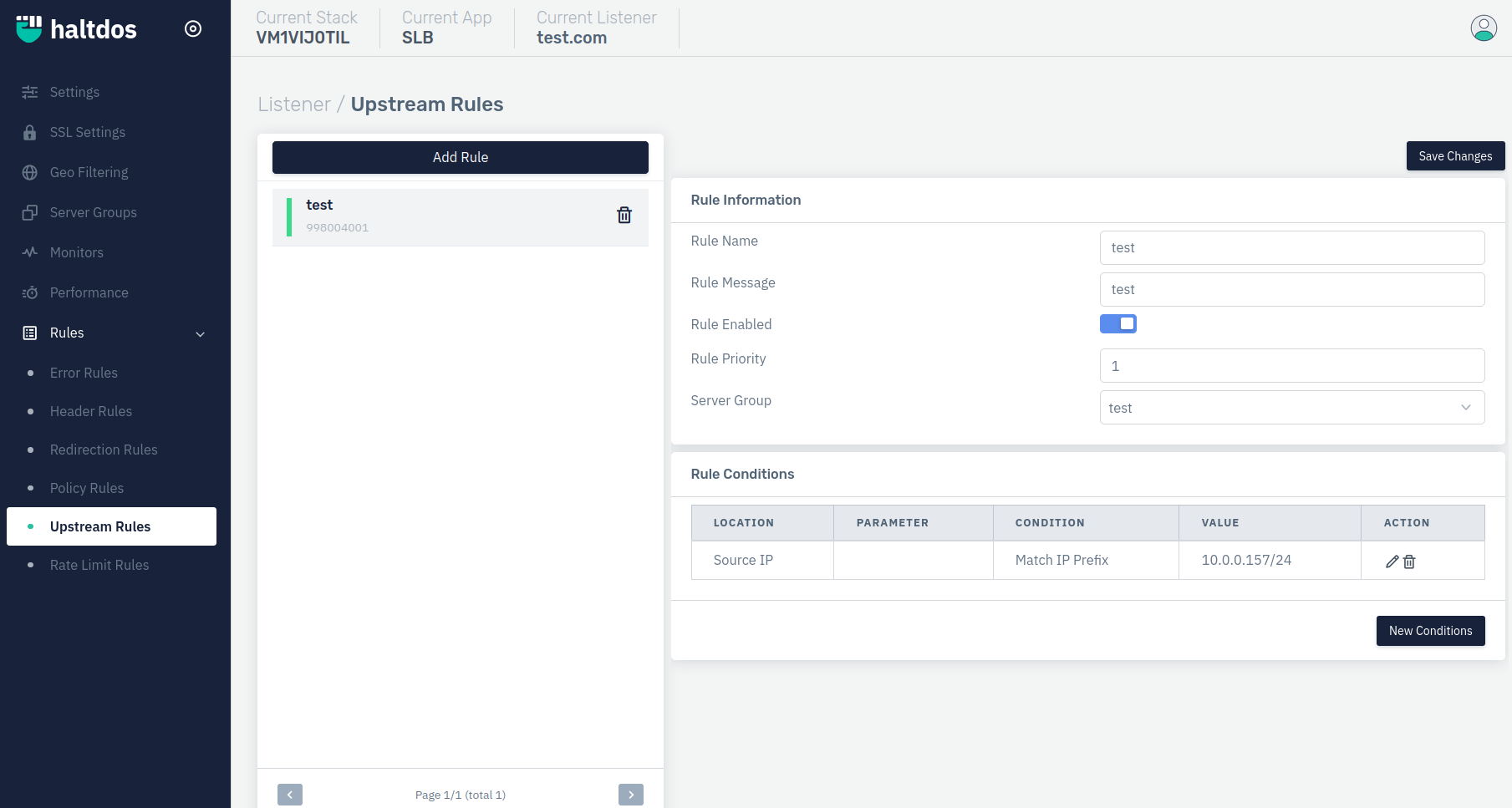Click the Page 1/1 (total 1) text
Image resolution: width=1512 pixels, height=808 pixels.
pyautogui.click(x=461, y=795)
